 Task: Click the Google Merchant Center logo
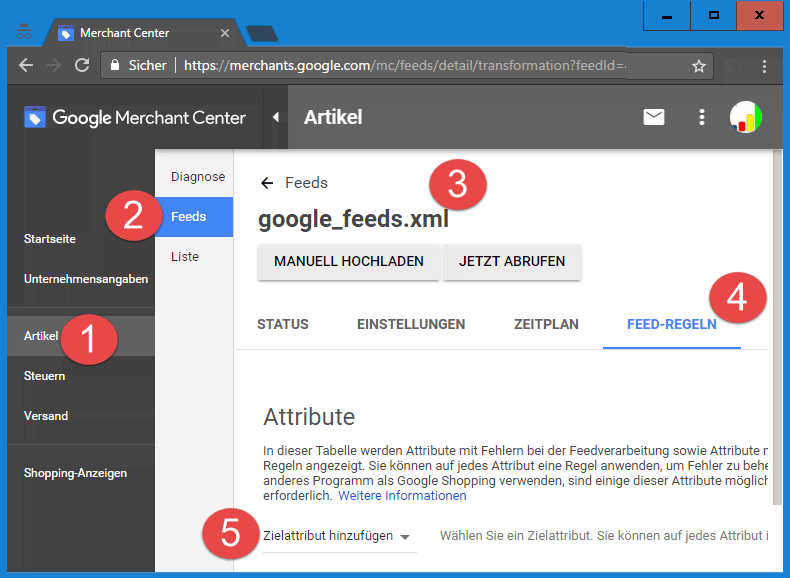[x=135, y=117]
